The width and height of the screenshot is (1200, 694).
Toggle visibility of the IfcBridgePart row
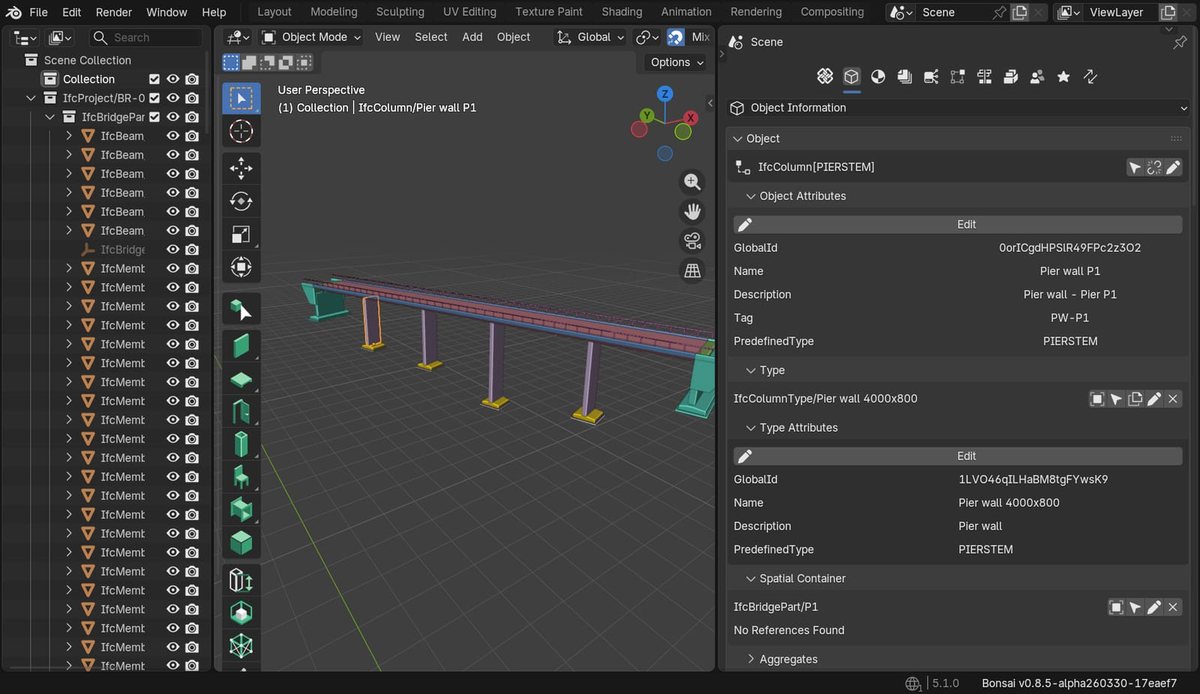[173, 117]
